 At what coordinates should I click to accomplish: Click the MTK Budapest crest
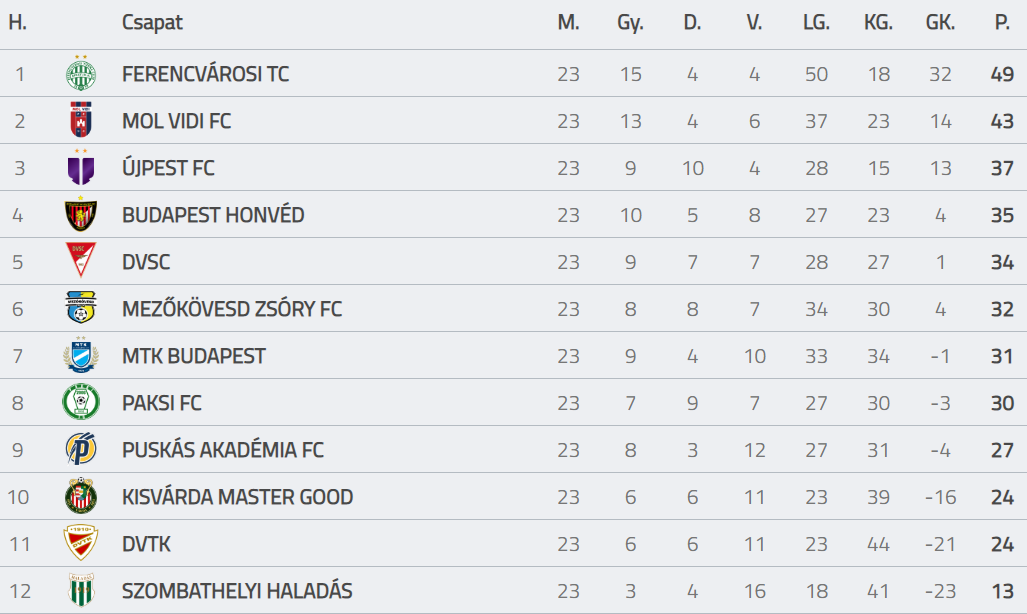81,355
